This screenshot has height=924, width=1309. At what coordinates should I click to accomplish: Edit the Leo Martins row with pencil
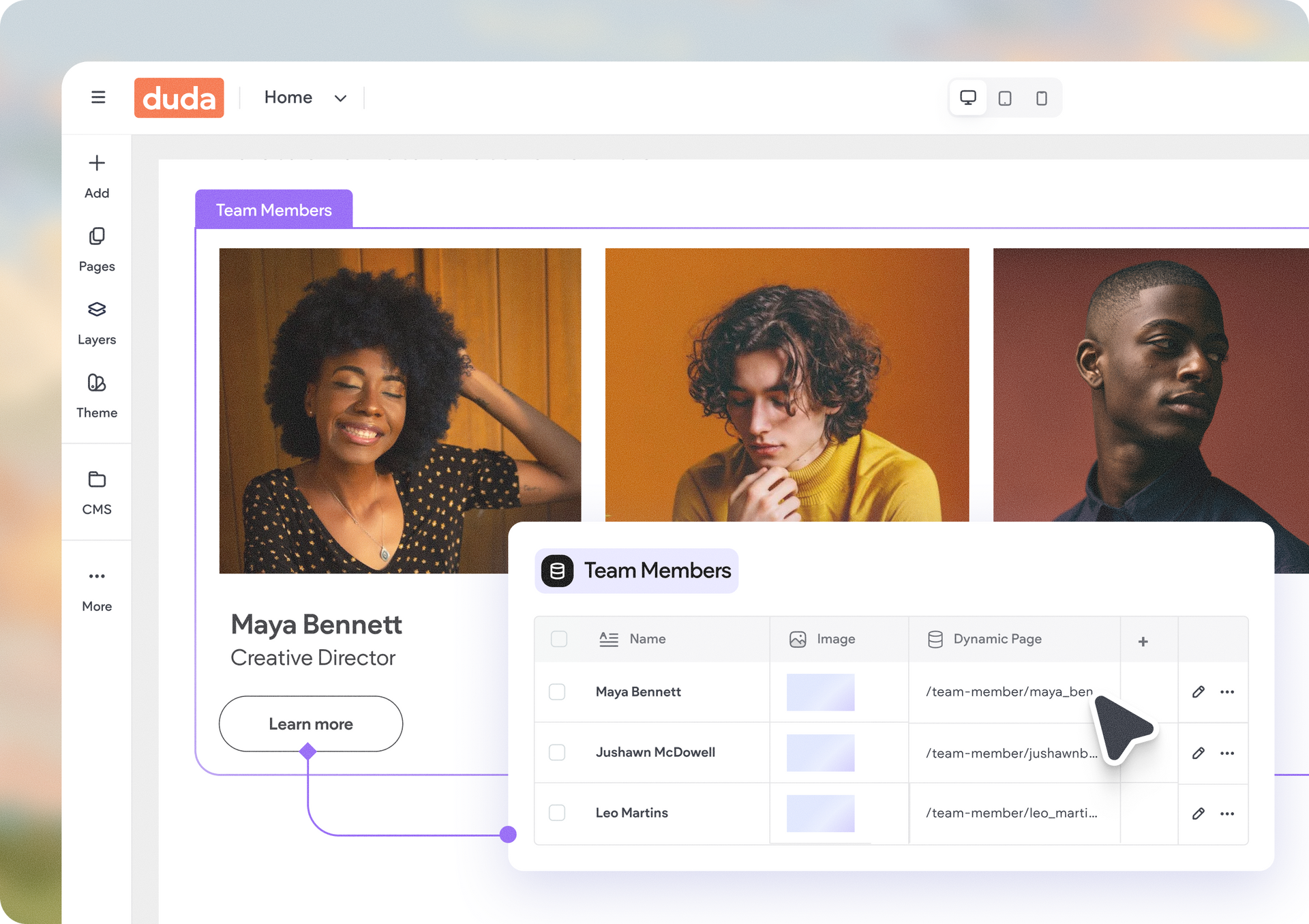(1198, 814)
